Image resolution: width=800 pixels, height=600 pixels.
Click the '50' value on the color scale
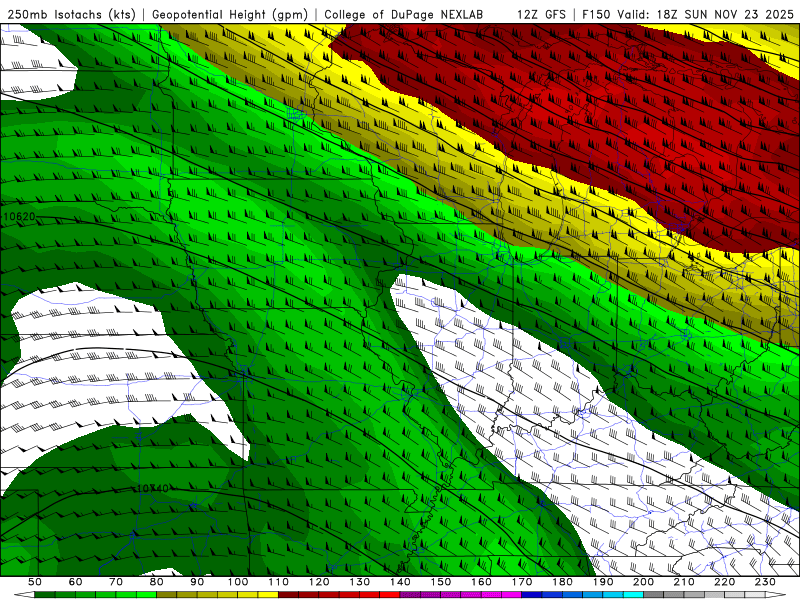point(34,582)
